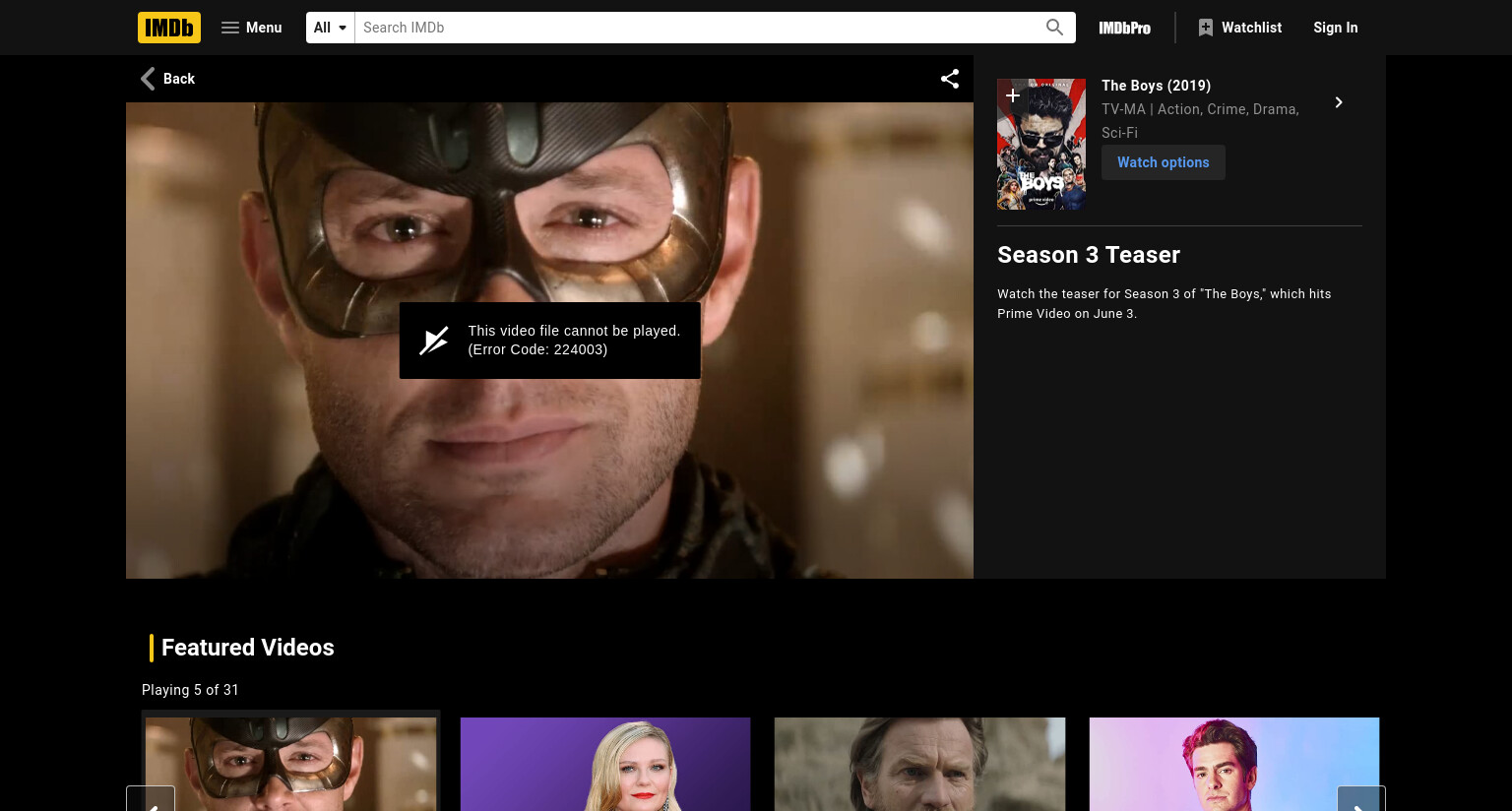The width and height of the screenshot is (1512, 811).
Task: Click the magnifying glass search icon
Action: click(1055, 28)
